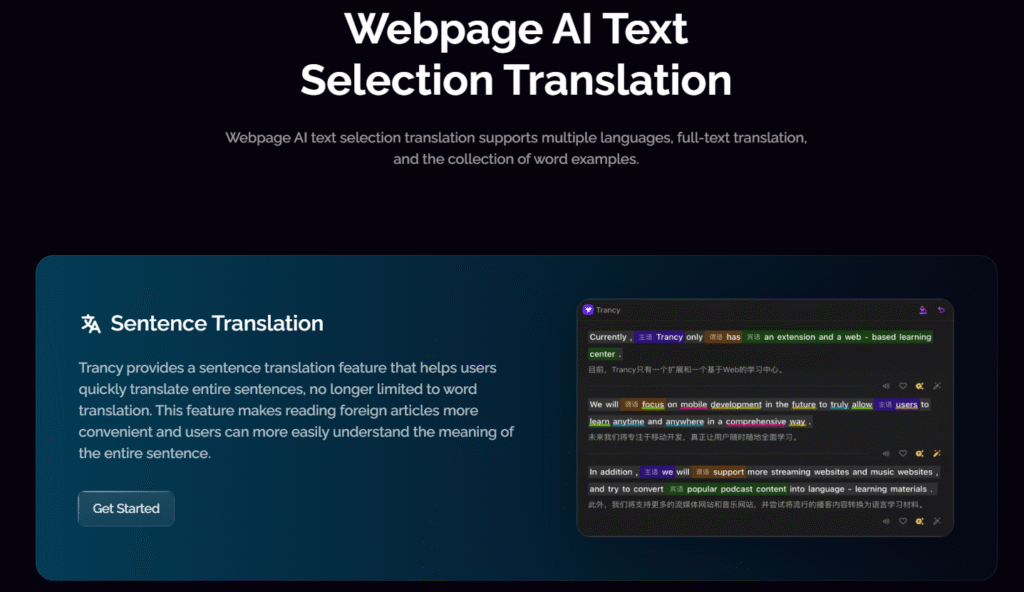Like the 'In addition' sentence using heart
The image size is (1024, 592).
[903, 521]
